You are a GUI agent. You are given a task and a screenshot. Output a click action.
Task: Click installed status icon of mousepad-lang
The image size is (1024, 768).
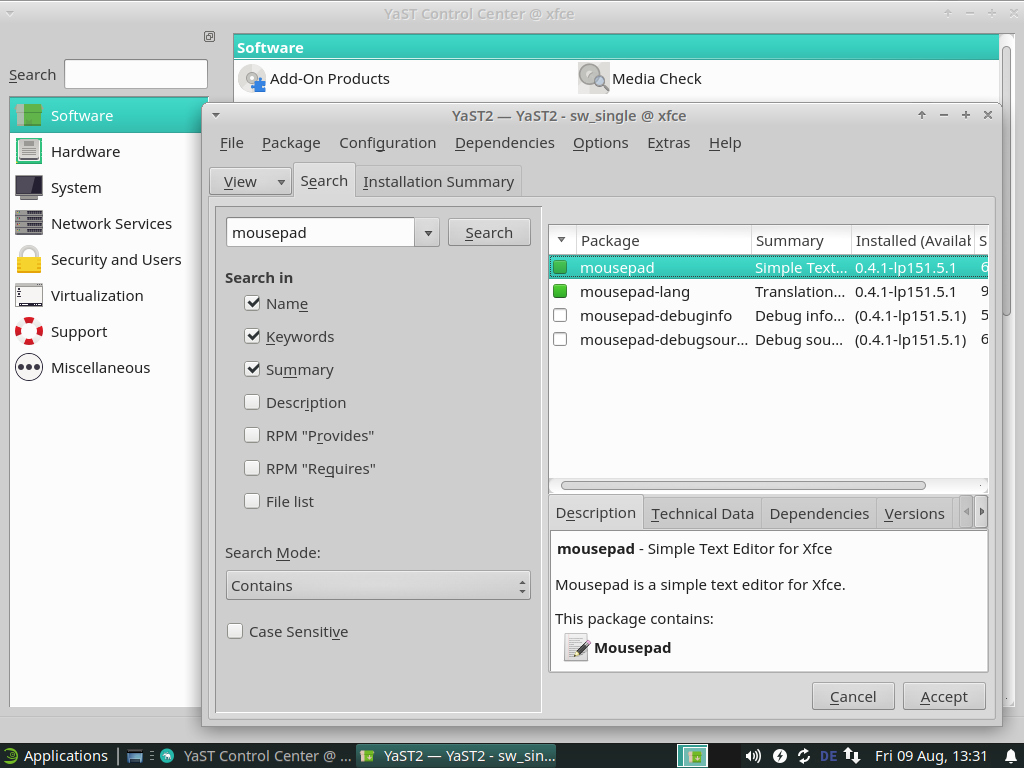pyautogui.click(x=560, y=292)
